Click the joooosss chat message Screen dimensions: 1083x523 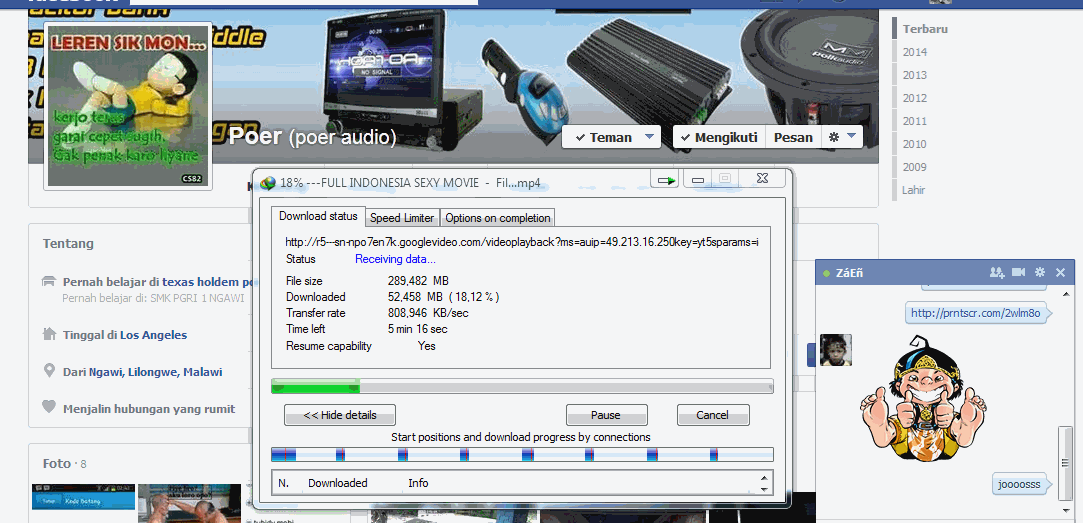[x=1019, y=484]
